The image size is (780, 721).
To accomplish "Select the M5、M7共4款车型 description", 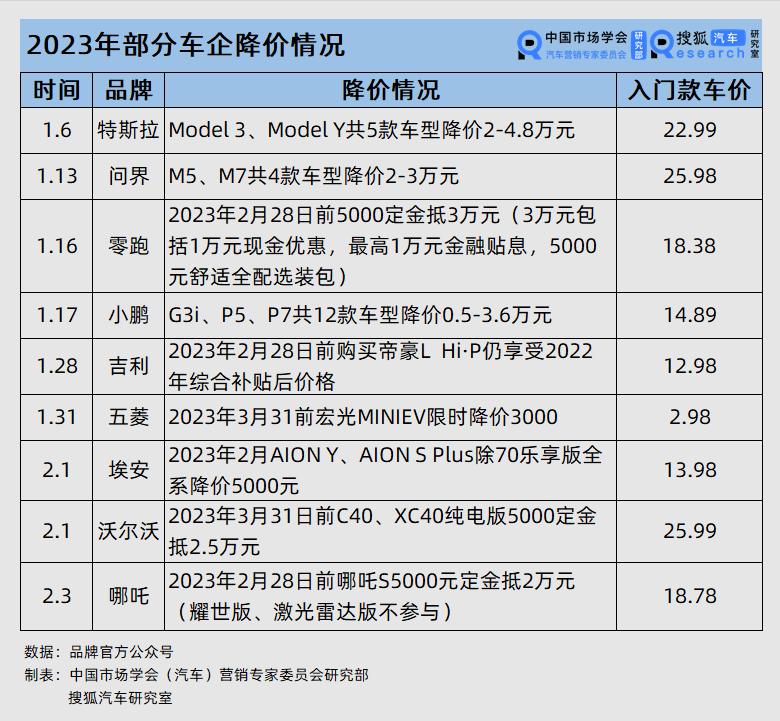I will (313, 176).
